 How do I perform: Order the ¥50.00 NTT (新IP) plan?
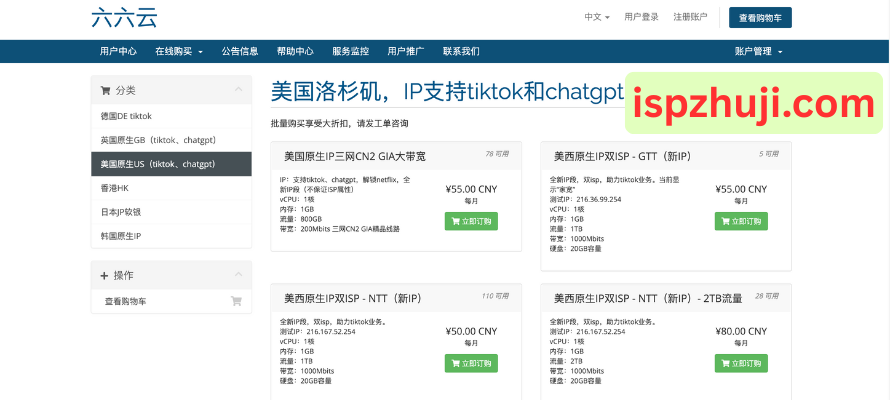[471, 363]
